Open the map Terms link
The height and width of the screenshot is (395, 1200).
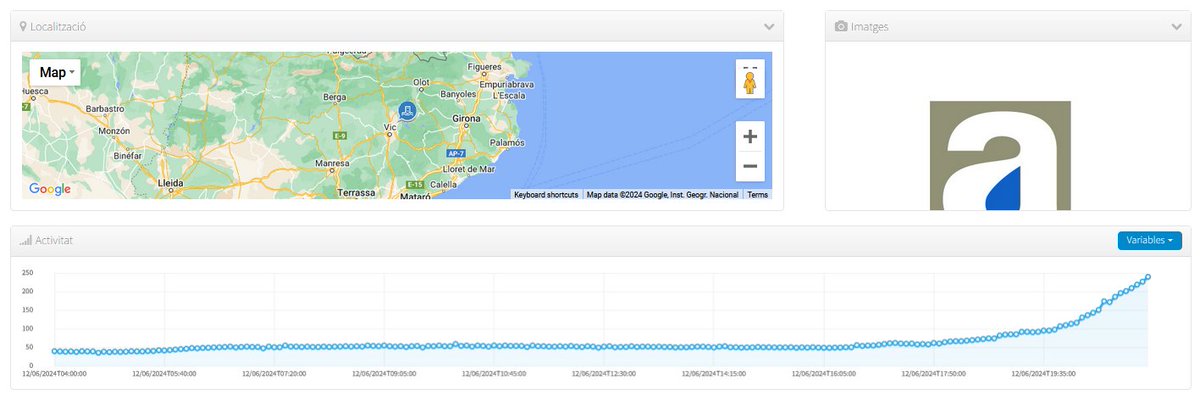[x=758, y=195]
